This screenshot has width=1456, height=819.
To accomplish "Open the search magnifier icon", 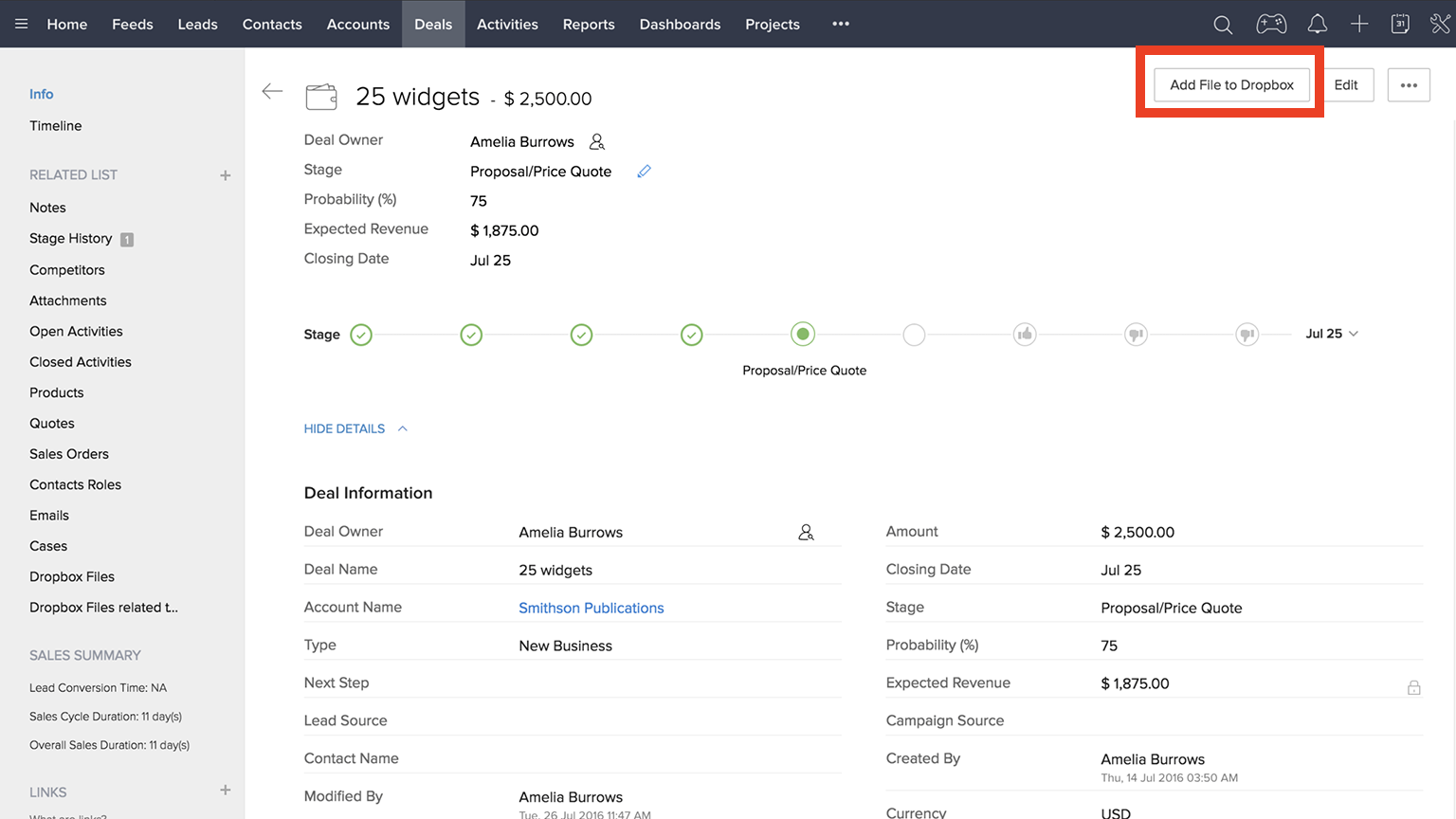I will (1223, 25).
